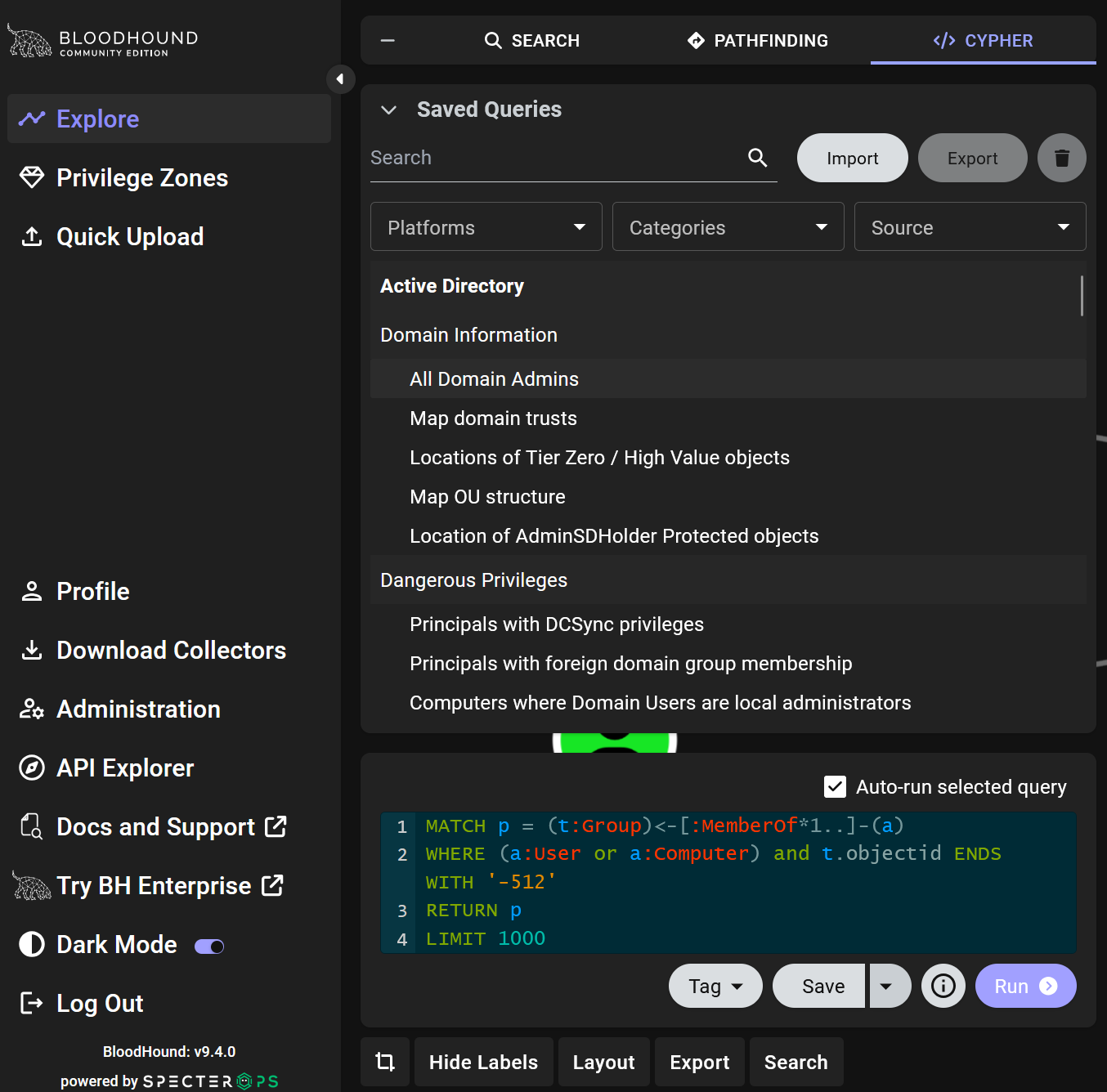Uncheck Auto-run selected query checkbox
Viewport: 1107px width, 1092px height.
coord(835,787)
